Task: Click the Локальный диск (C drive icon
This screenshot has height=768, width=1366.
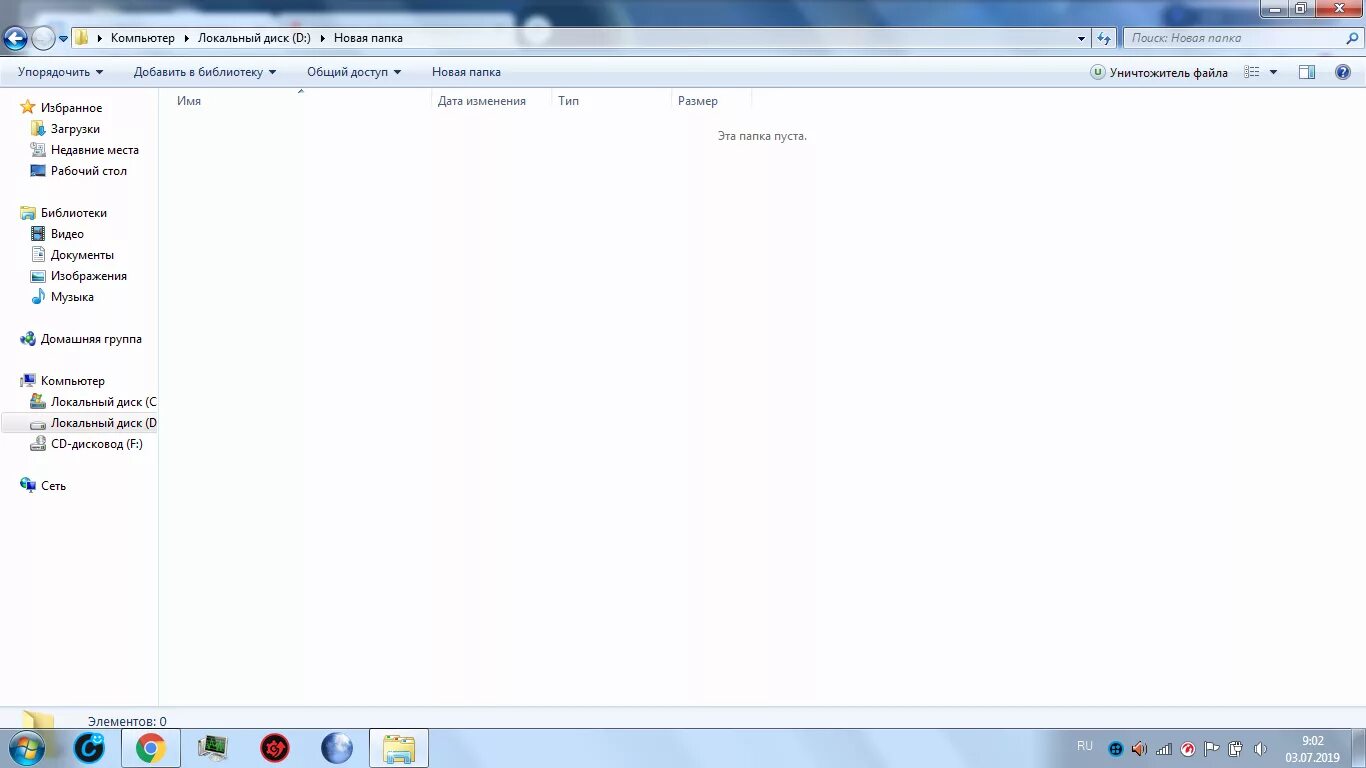Action: tap(38, 402)
